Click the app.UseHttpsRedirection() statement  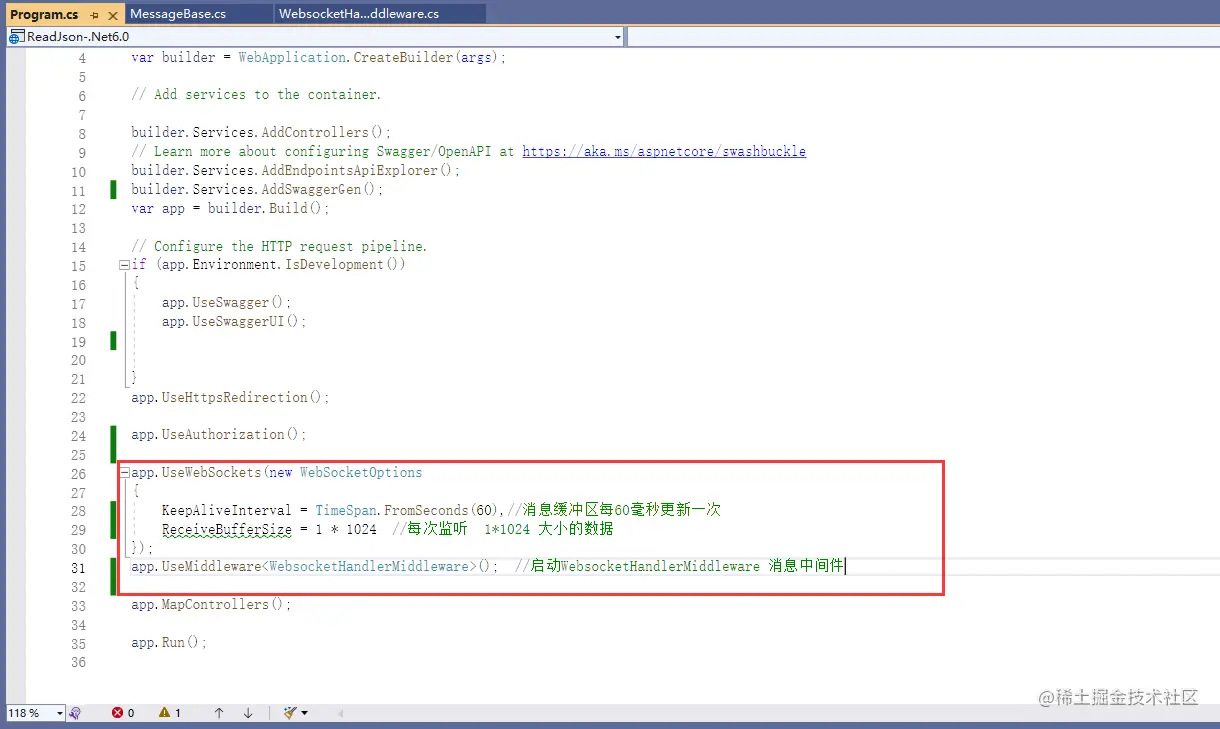click(x=230, y=398)
